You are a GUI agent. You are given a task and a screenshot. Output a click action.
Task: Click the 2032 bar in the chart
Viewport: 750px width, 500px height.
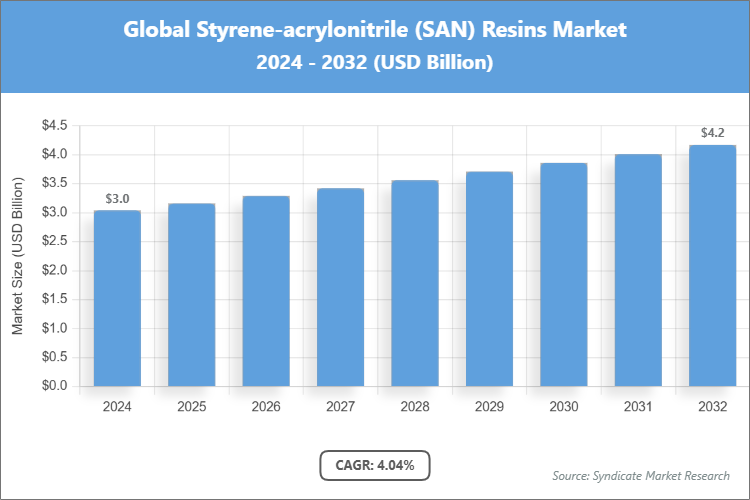click(712, 266)
